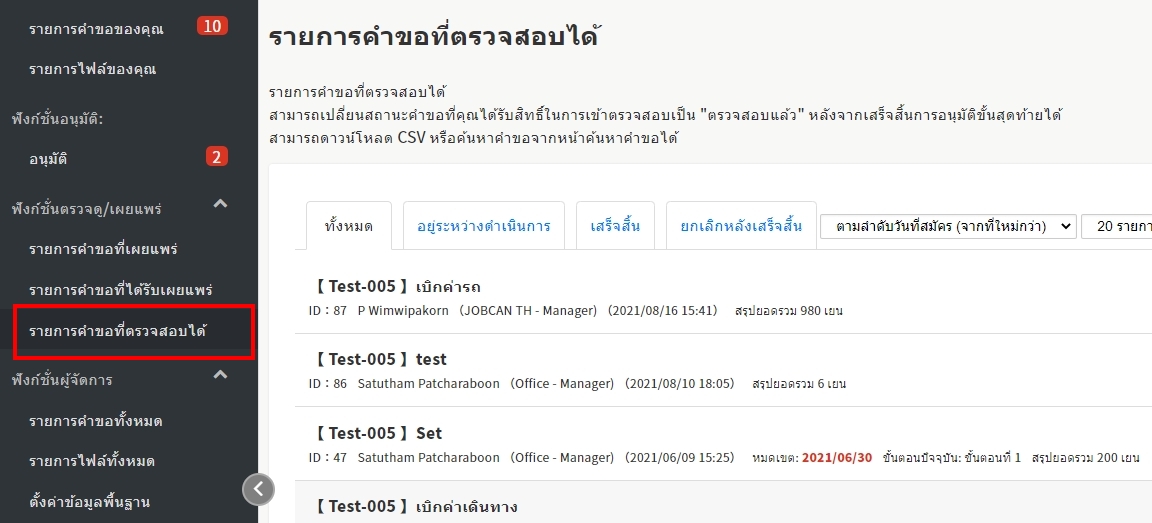Switch to เสร็จสิ้น tab
Image resolution: width=1152 pixels, height=523 pixels.
coord(615,226)
